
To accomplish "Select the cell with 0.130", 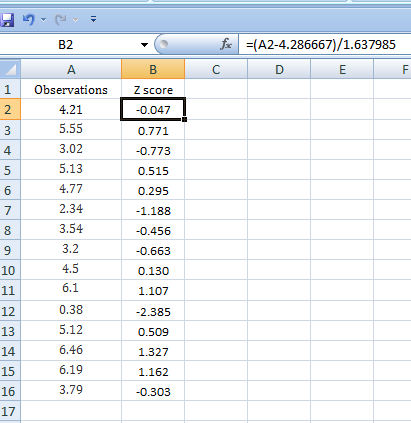I will pyautogui.click(x=153, y=269).
